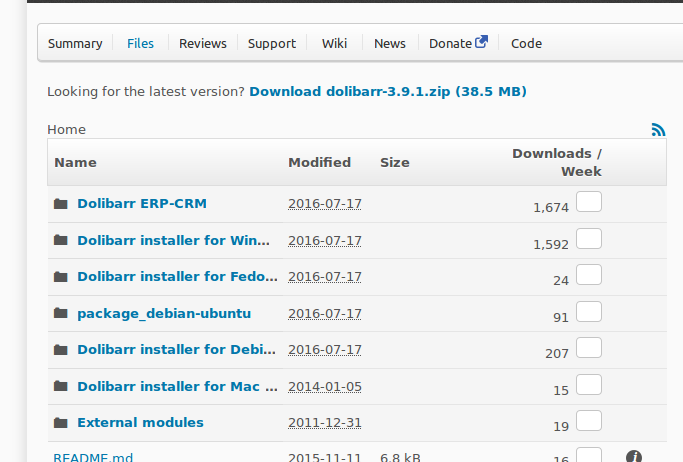Open the Donate tab
This screenshot has height=462, width=683.
click(450, 44)
